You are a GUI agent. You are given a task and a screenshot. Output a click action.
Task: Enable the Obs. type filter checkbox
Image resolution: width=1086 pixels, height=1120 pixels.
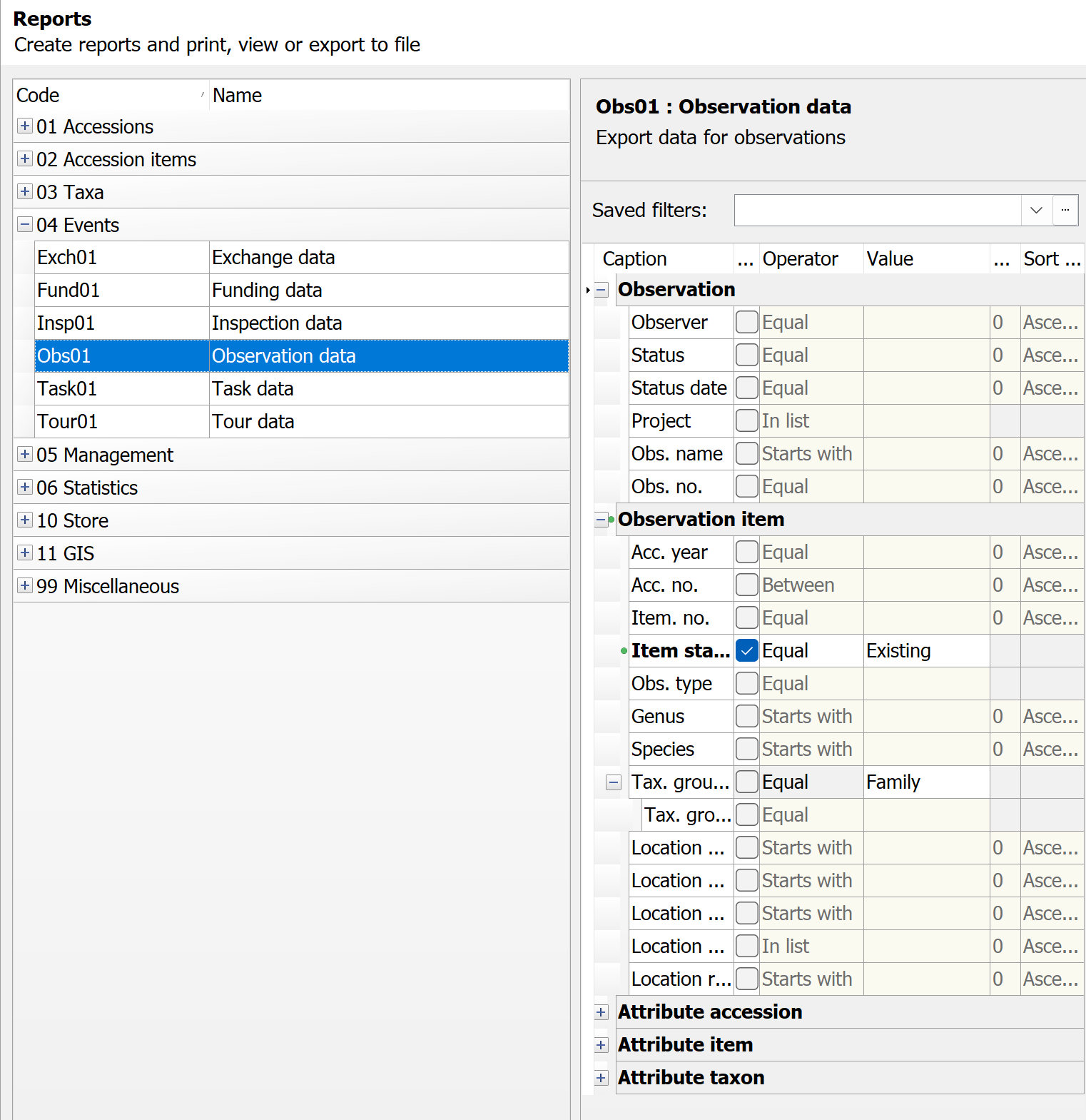point(747,684)
